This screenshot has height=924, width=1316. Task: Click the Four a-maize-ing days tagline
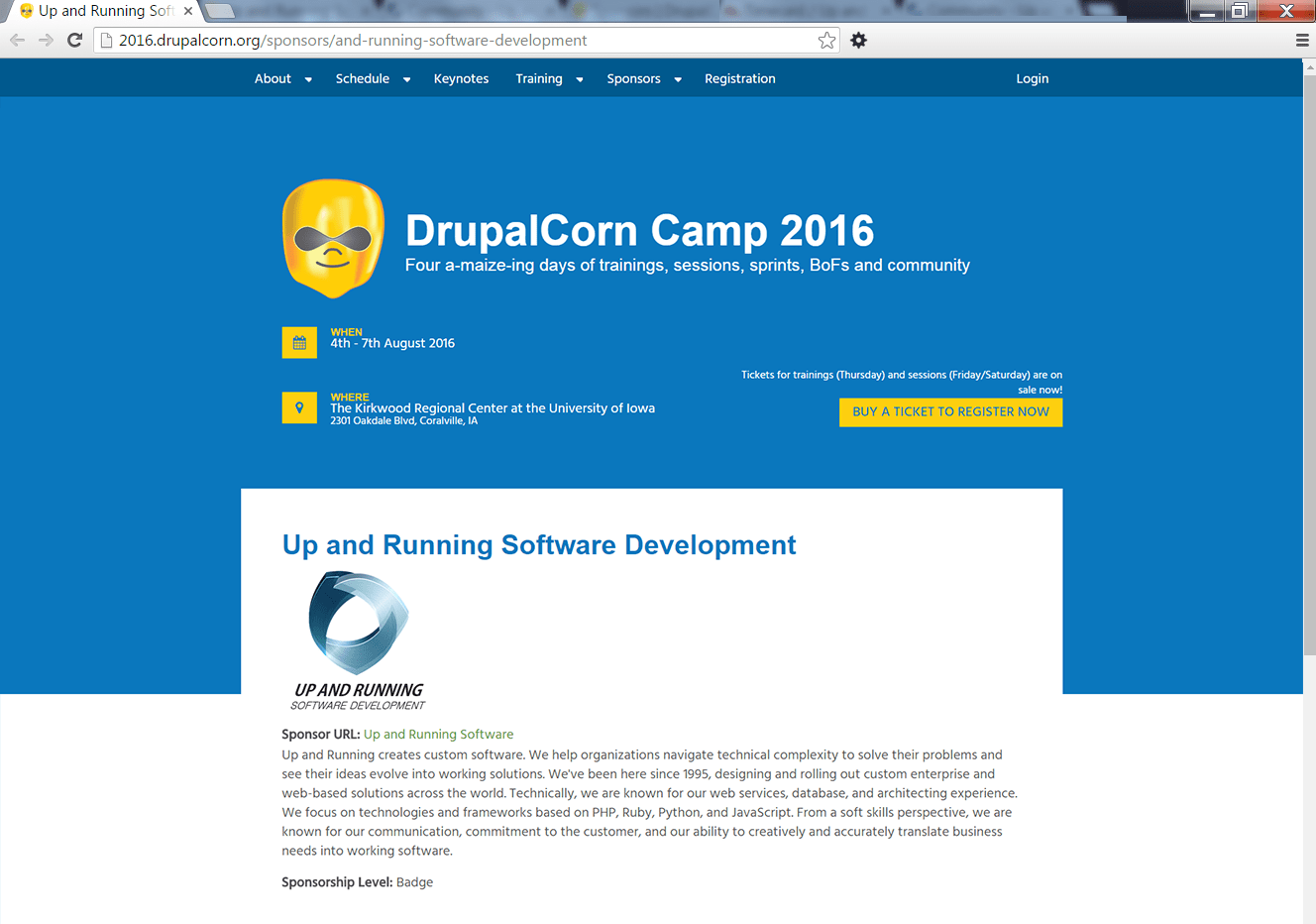(687, 266)
